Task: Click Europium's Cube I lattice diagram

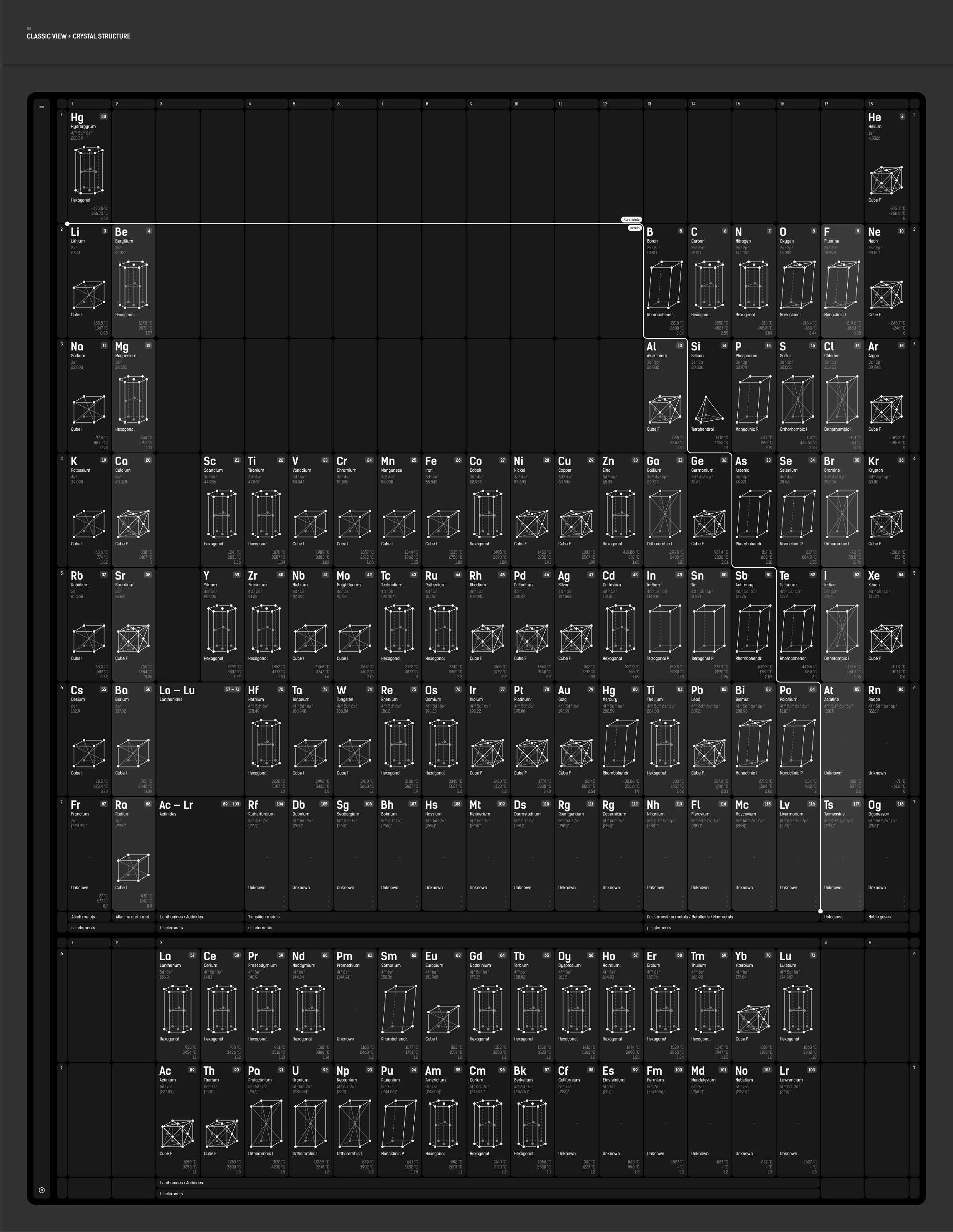Action: (443, 1018)
